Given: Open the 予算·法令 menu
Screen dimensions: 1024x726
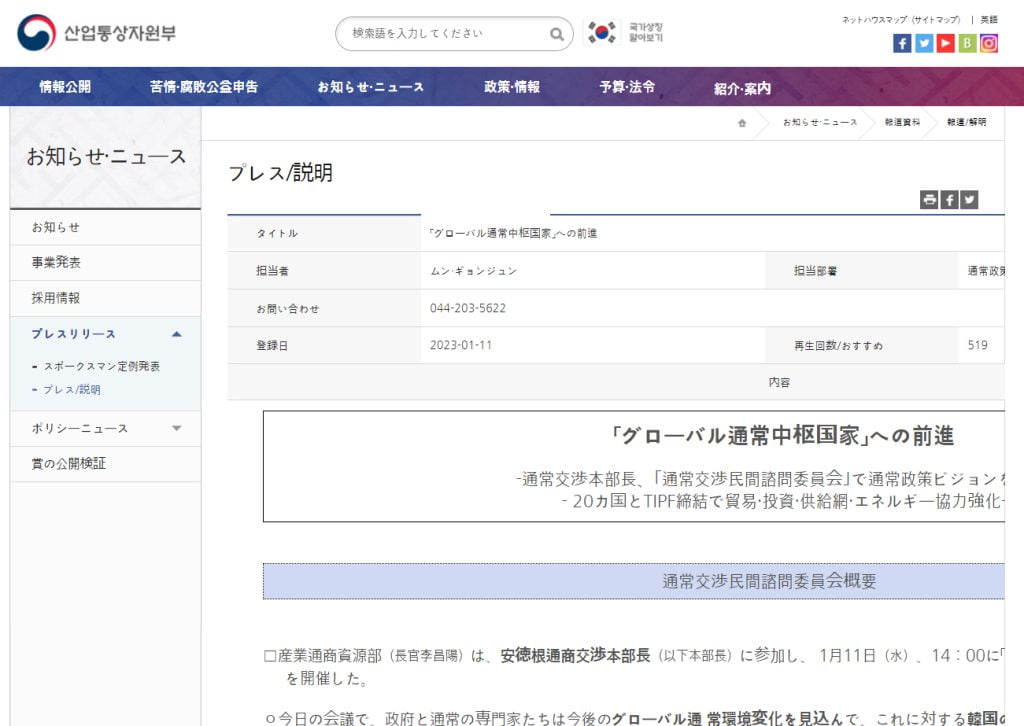Looking at the screenshot, I should [627, 87].
